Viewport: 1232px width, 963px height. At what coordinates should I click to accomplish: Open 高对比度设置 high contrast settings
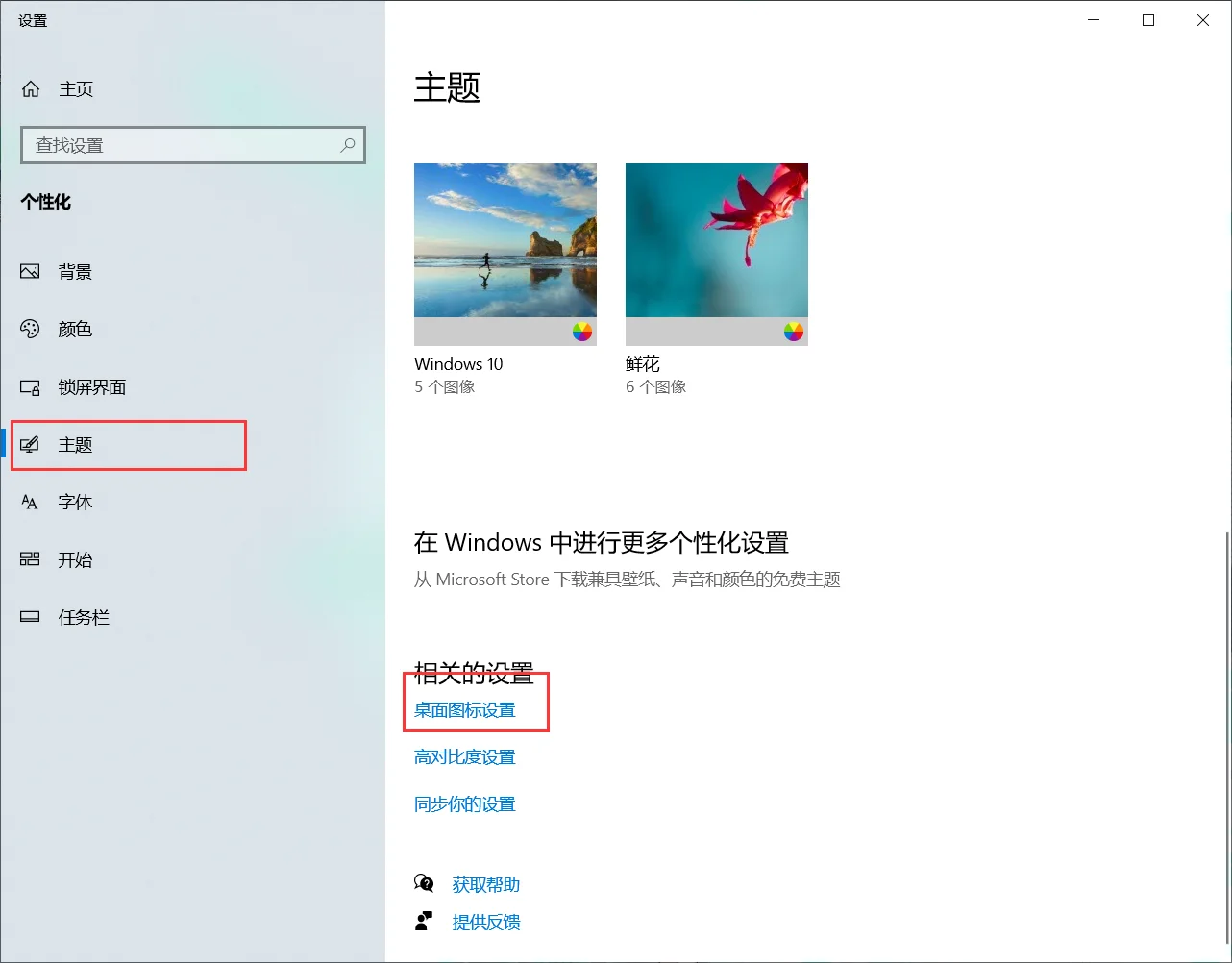tap(465, 756)
